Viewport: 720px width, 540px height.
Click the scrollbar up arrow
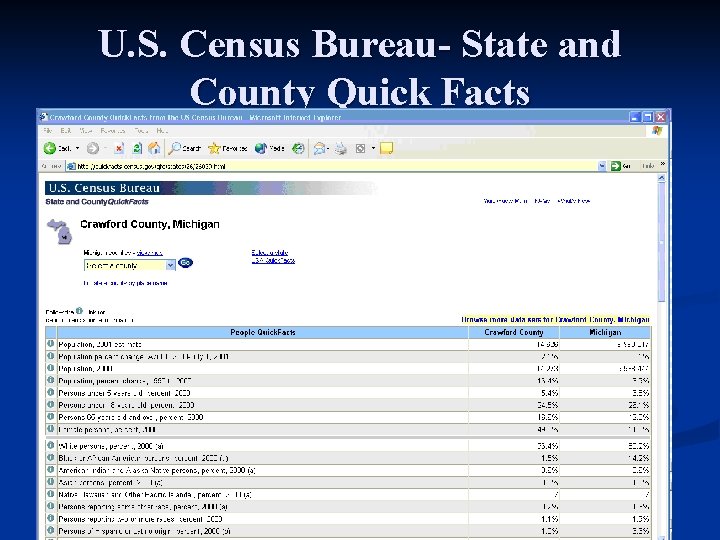[x=661, y=178]
